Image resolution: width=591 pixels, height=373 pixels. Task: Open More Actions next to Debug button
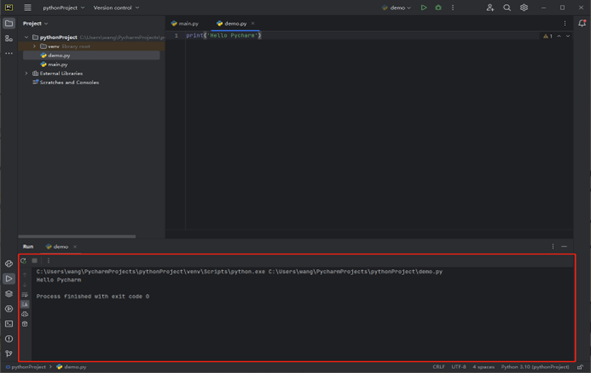[x=453, y=8]
